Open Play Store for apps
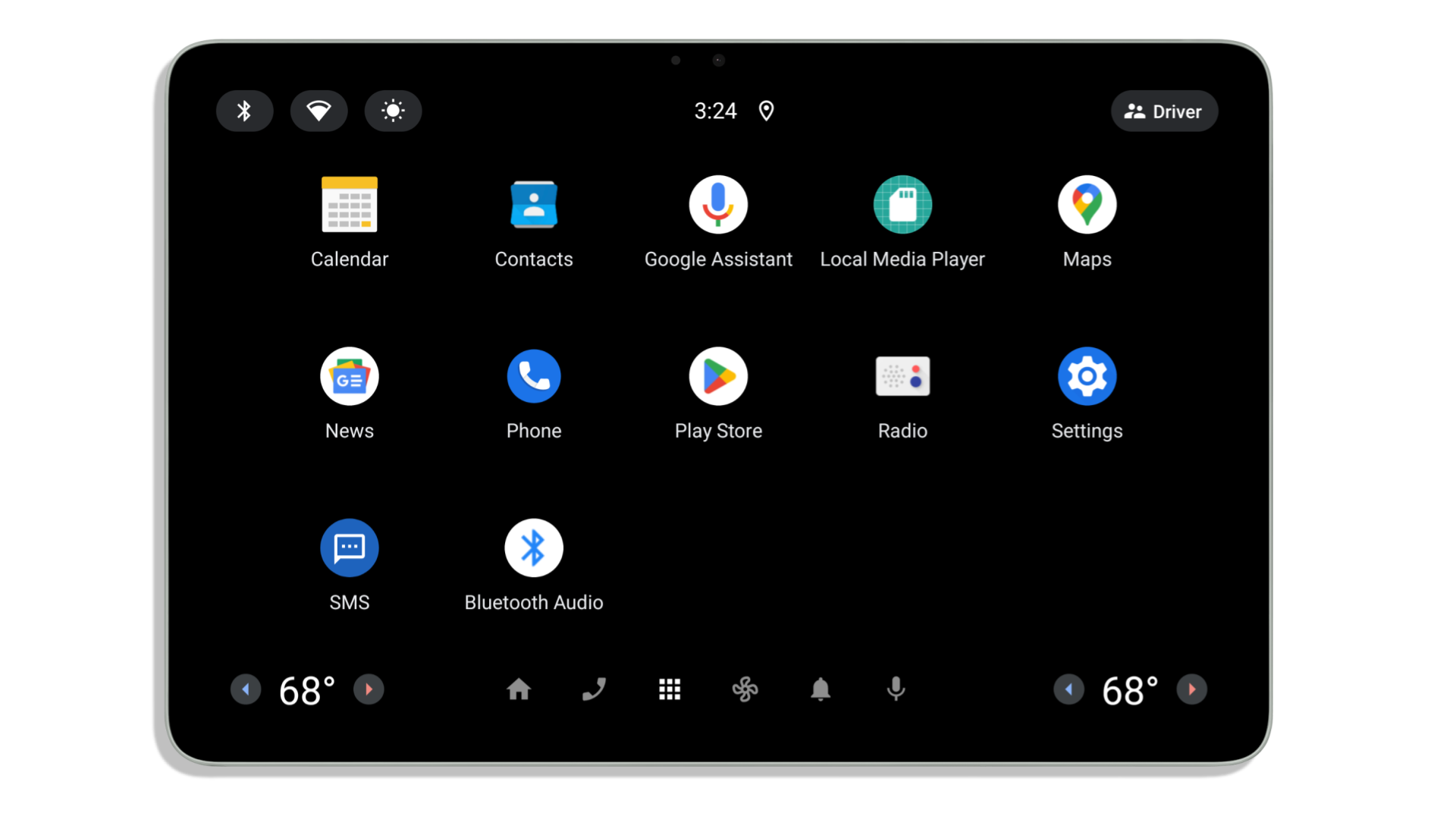The width and height of the screenshot is (1456, 819). pos(718,375)
